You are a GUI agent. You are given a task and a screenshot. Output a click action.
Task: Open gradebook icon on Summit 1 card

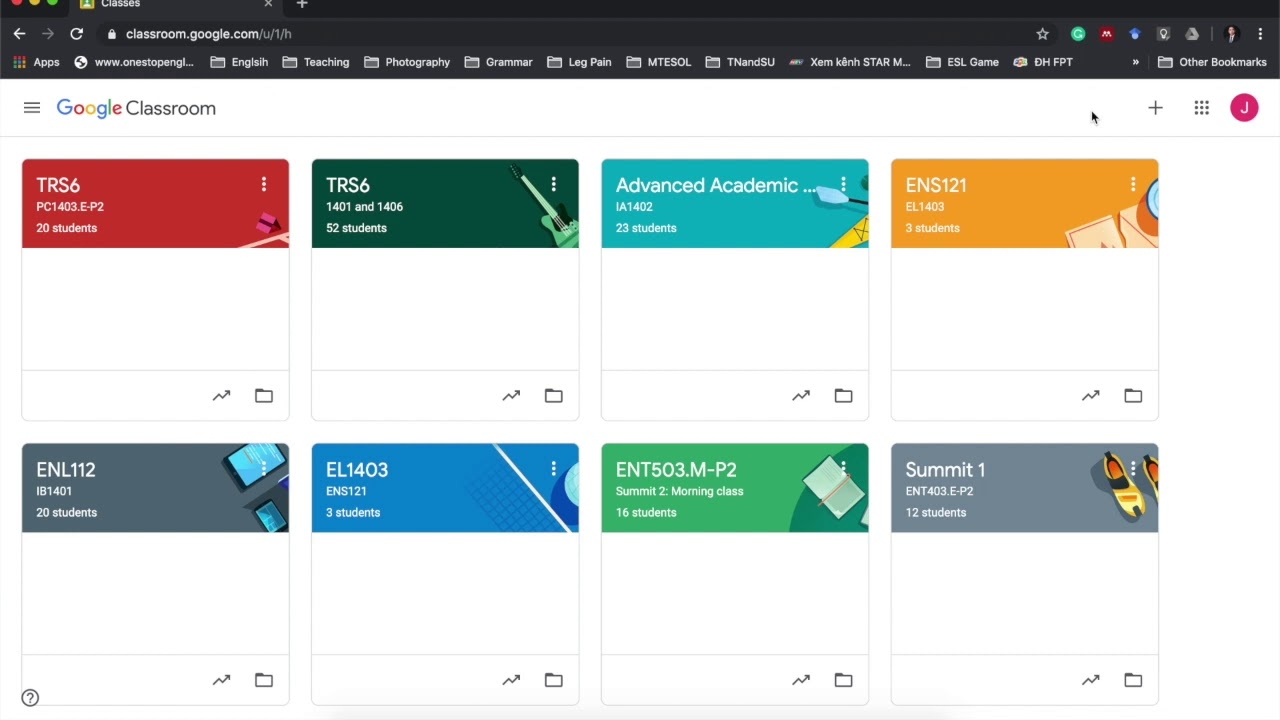[1091, 680]
